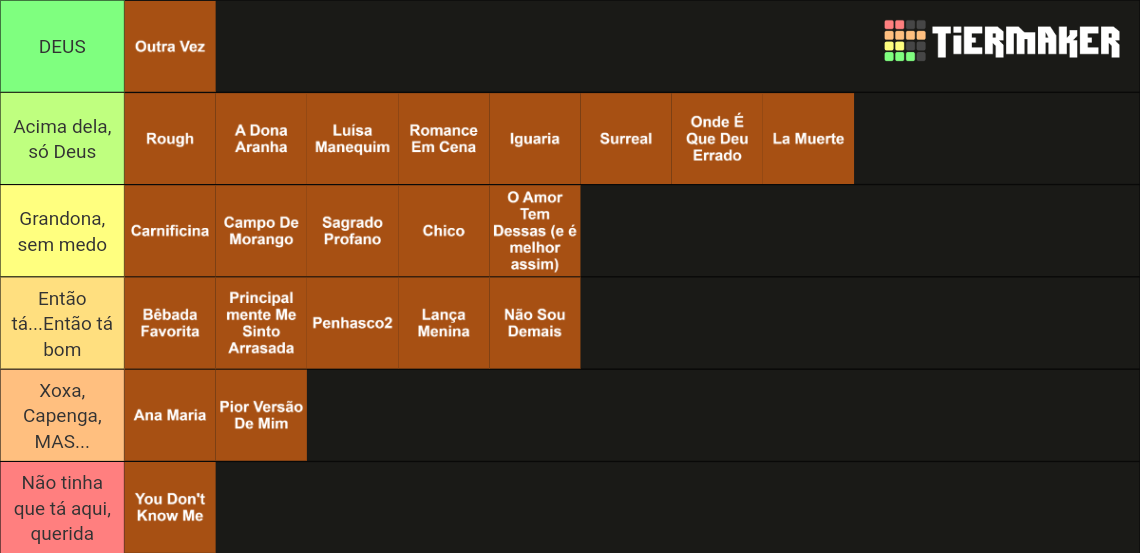The image size is (1140, 553).
Task: Click the Penhasco2 tile
Action: pos(353,323)
